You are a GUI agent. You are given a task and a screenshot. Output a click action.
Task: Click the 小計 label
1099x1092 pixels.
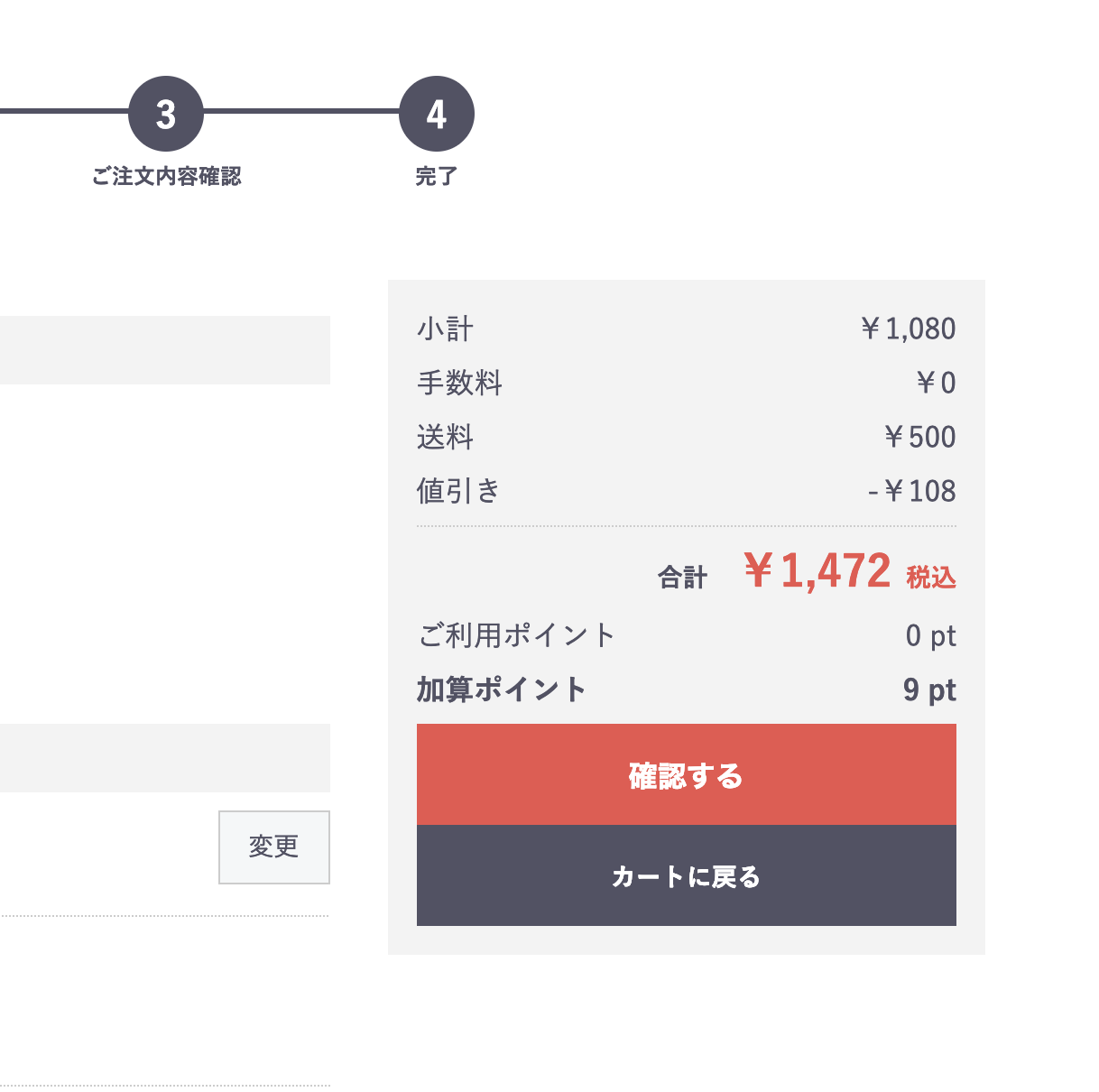coord(445,329)
